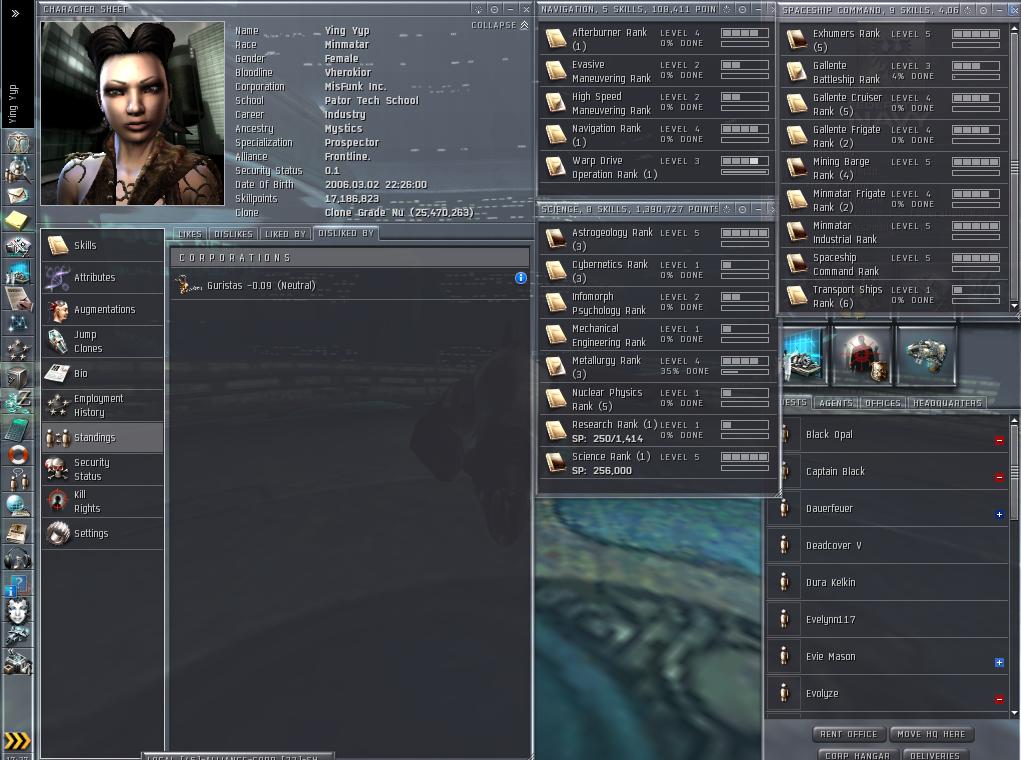The height and width of the screenshot is (760, 1021).
Task: Switch to the Liked By tab
Action: pyautogui.click(x=285, y=234)
